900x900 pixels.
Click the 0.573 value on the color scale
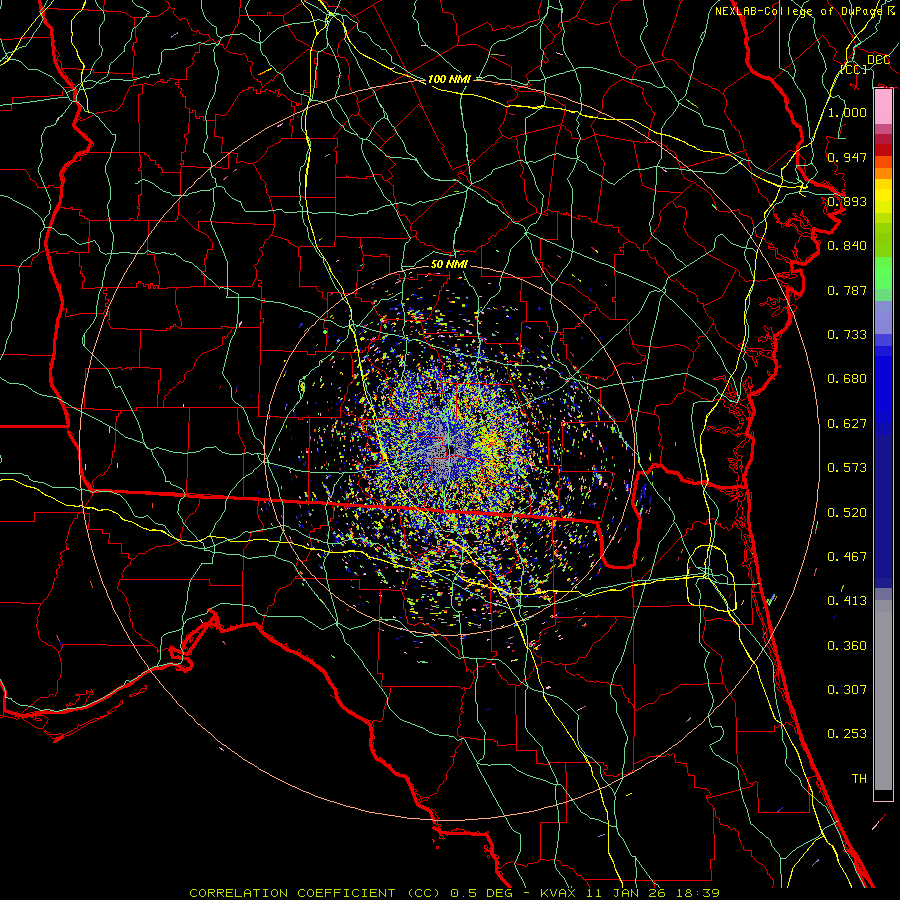coord(847,468)
